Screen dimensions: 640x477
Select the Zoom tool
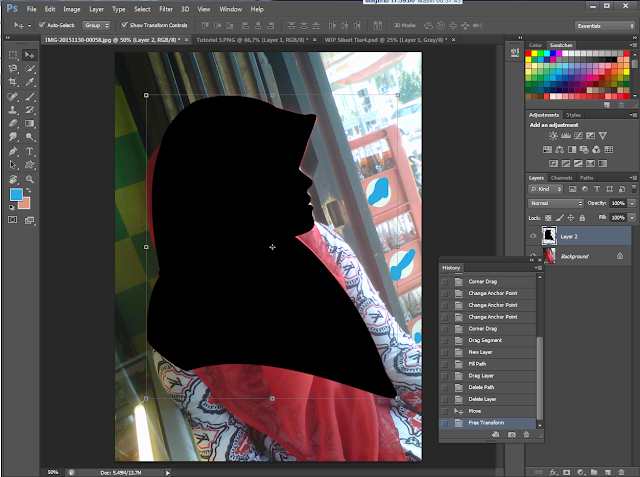29,179
